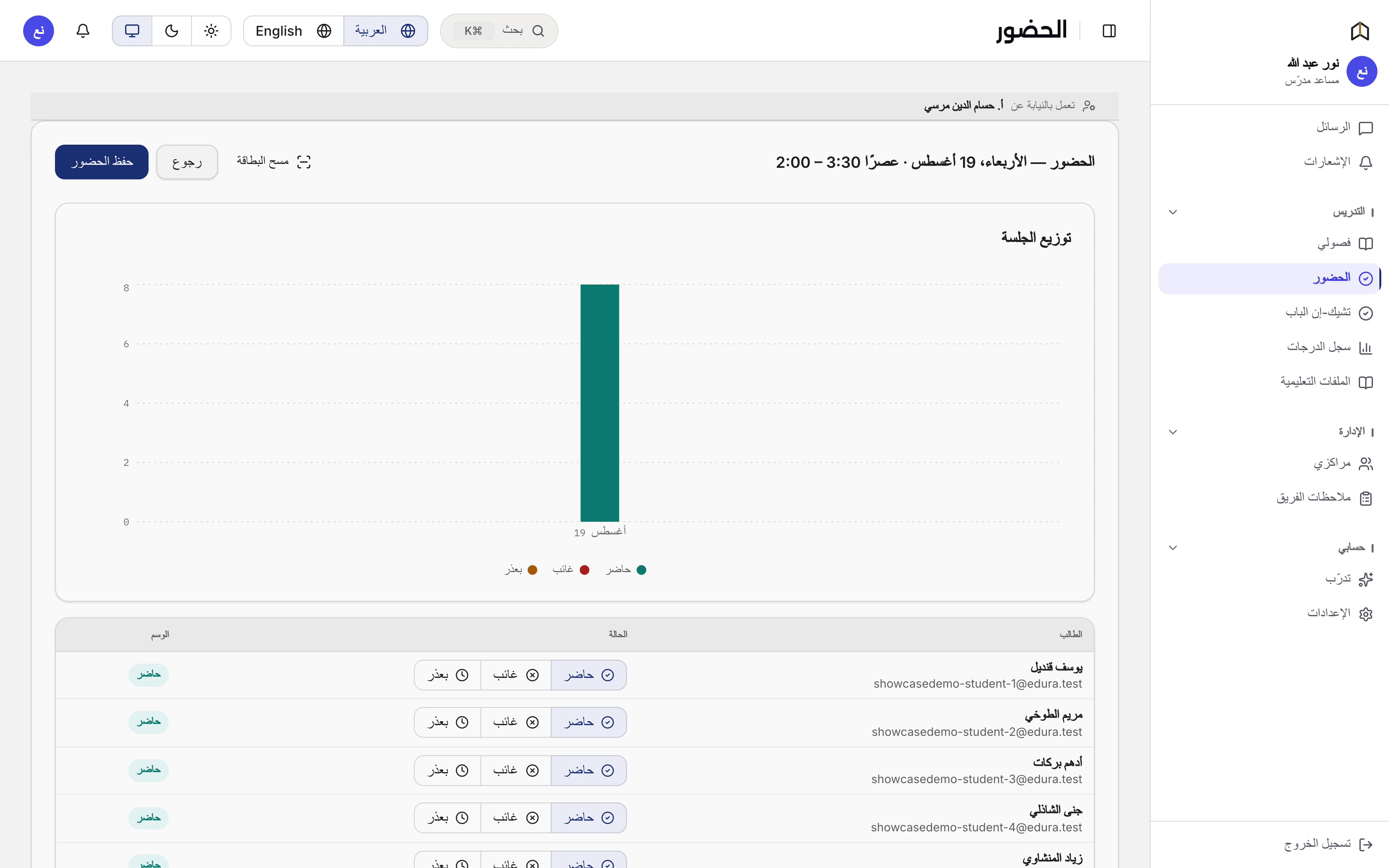Collapse the الإدارة section chevron
Screen dimensions: 1389x868
(x=1173, y=432)
